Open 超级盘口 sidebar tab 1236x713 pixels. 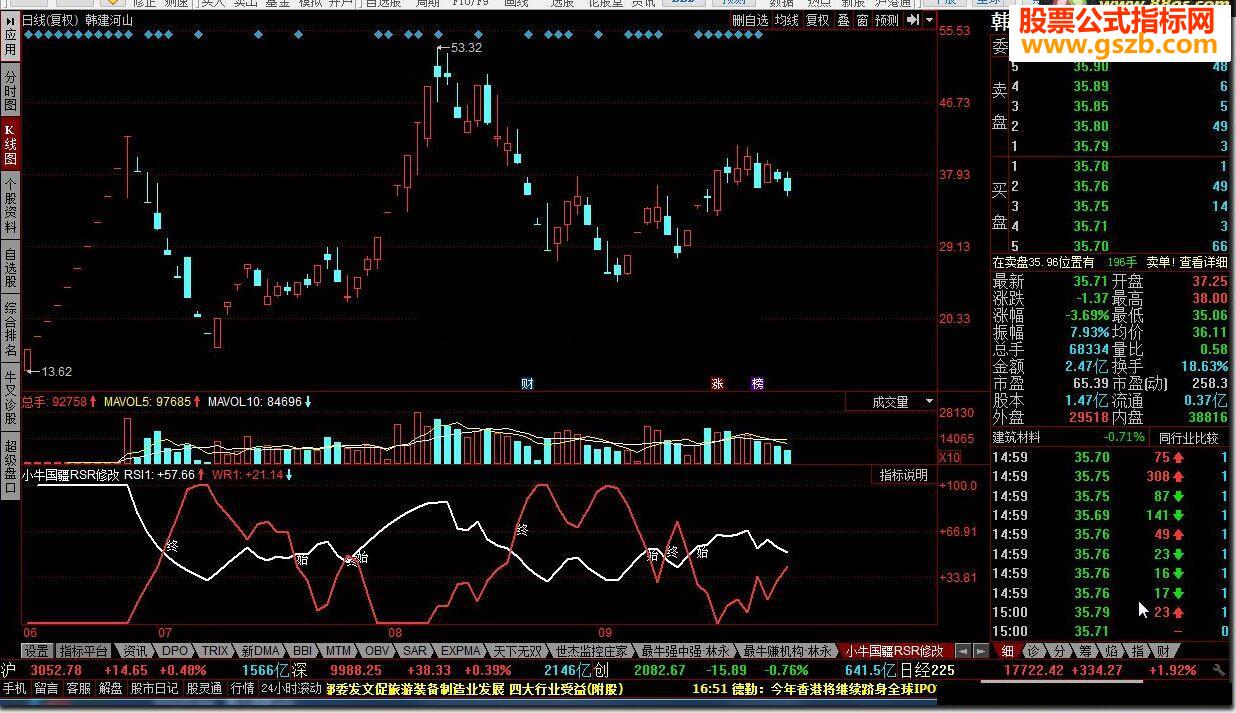(10, 465)
